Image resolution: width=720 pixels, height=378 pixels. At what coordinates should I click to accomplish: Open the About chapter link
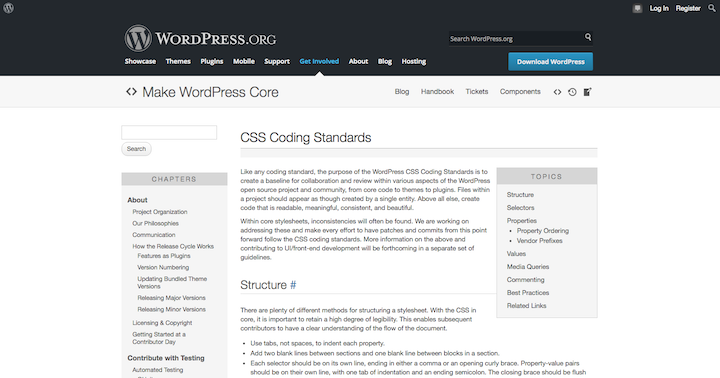(x=137, y=200)
